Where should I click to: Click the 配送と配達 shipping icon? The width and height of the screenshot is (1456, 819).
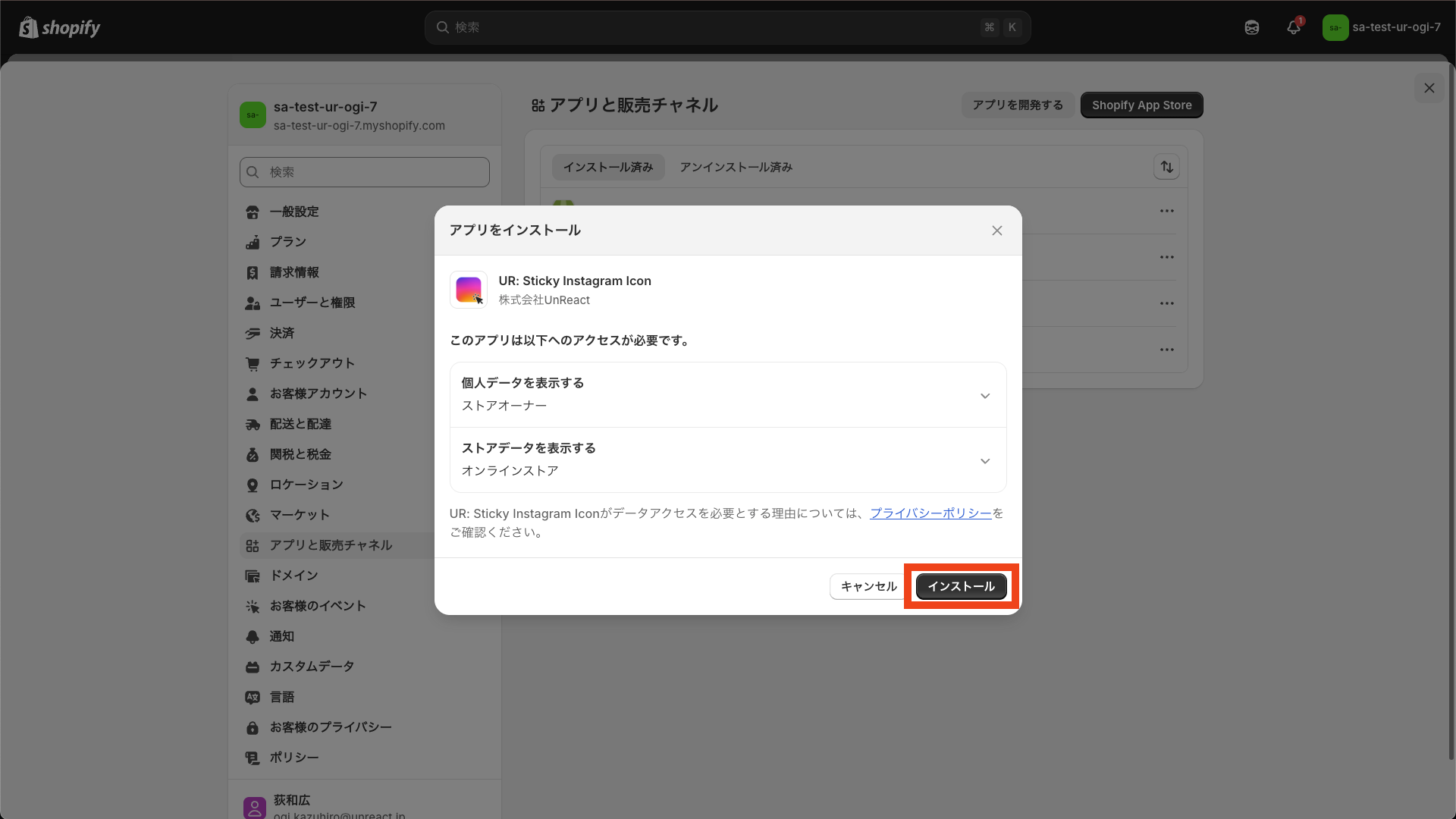(253, 424)
